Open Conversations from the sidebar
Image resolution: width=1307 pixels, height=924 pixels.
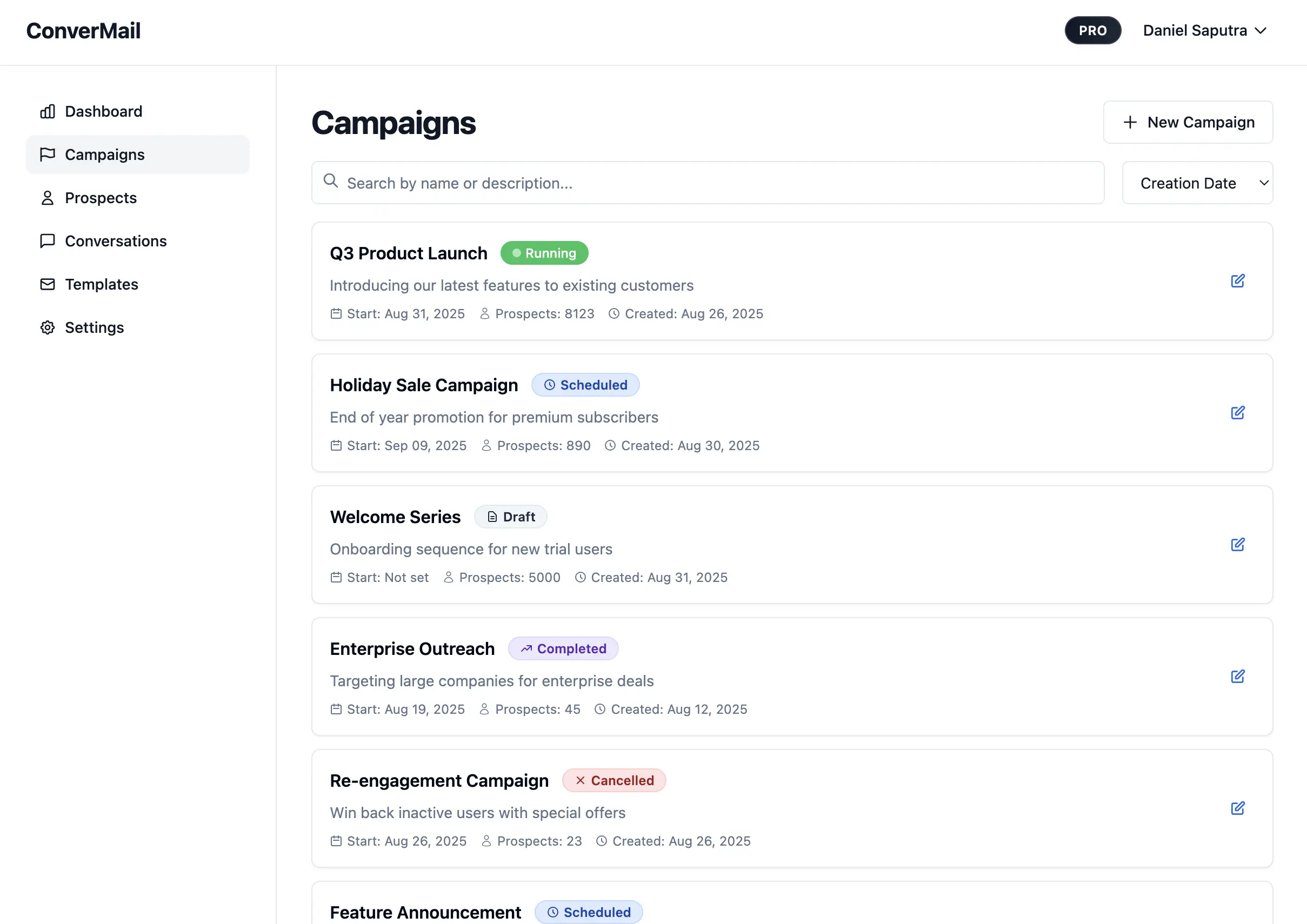click(116, 241)
